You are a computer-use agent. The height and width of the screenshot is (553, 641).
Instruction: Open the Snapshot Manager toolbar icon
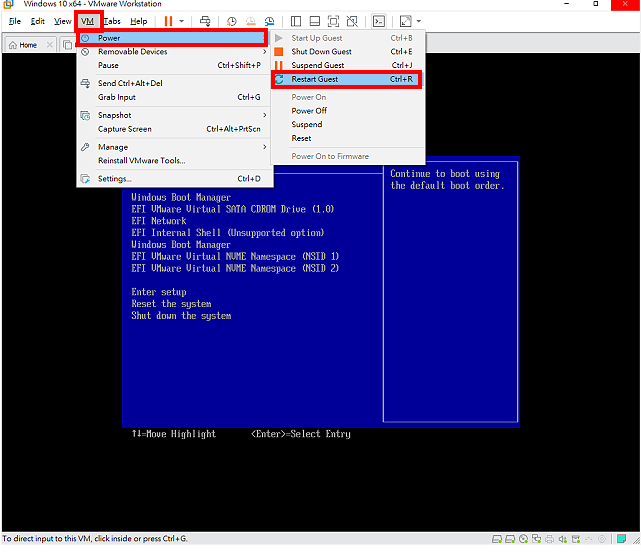click(269, 21)
